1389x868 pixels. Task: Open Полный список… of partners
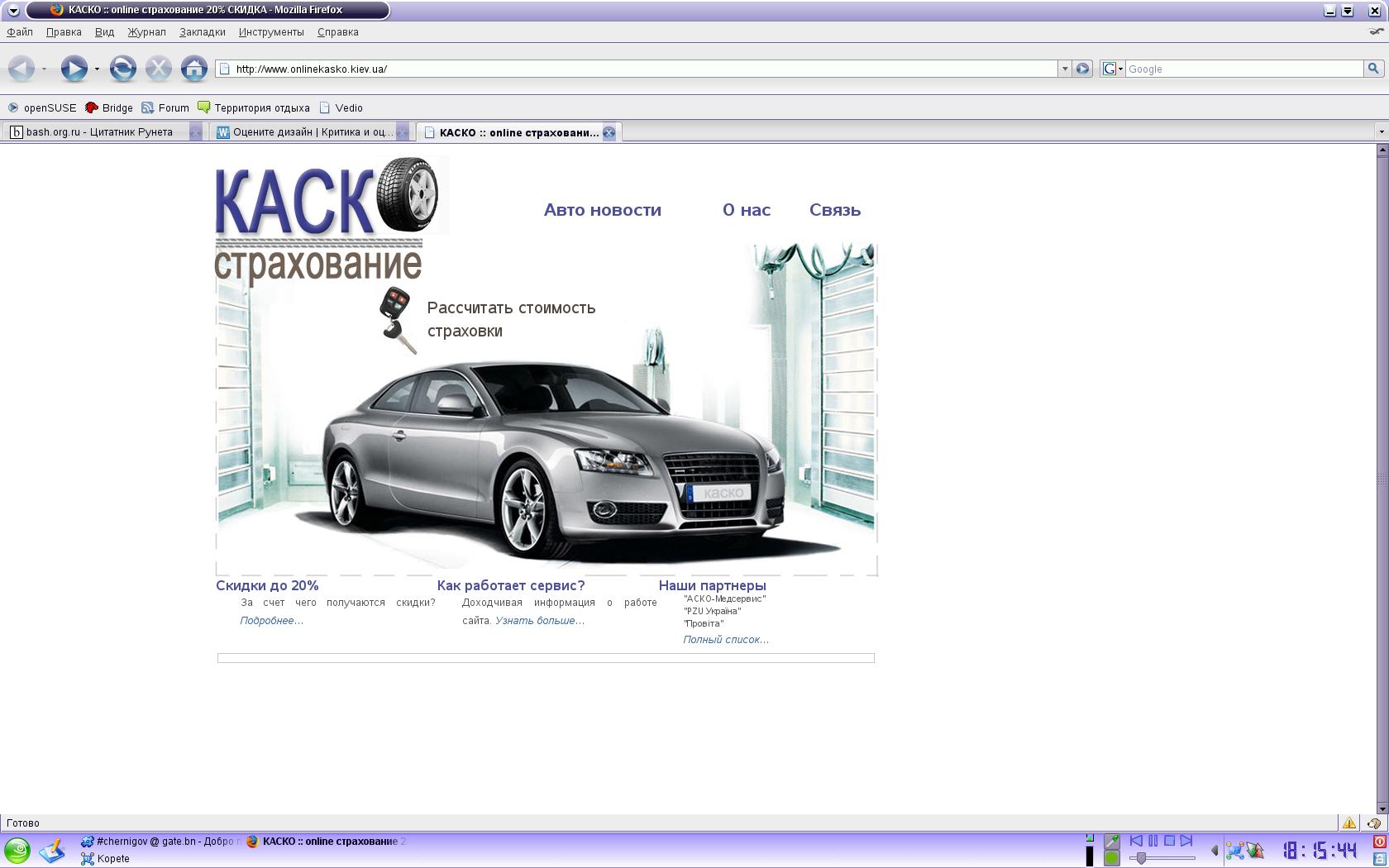pyautogui.click(x=726, y=640)
